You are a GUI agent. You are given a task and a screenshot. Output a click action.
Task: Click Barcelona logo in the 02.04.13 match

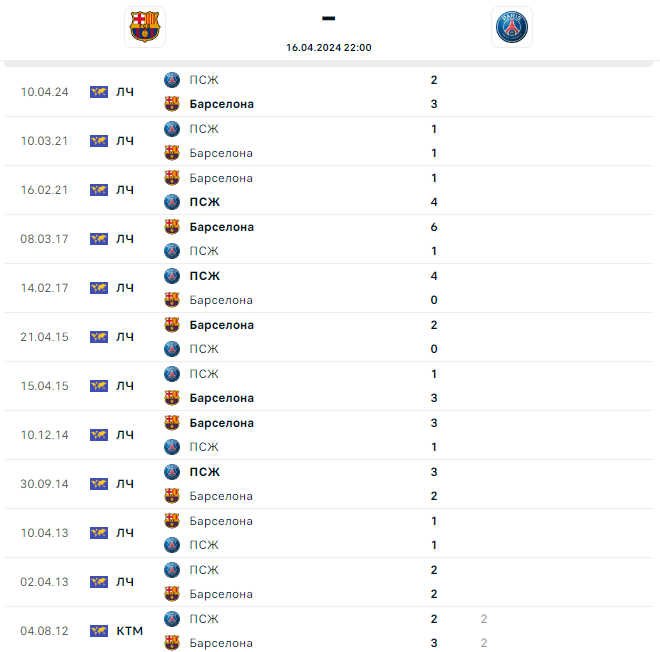tap(172, 594)
